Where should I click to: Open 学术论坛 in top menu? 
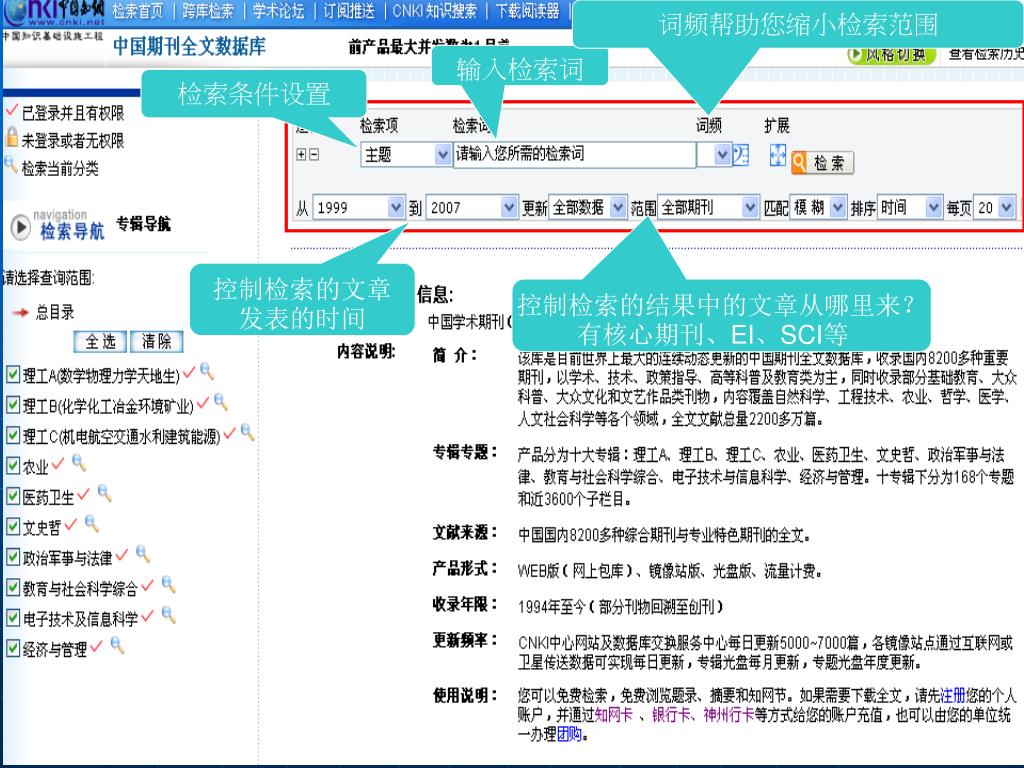pyautogui.click(x=278, y=11)
